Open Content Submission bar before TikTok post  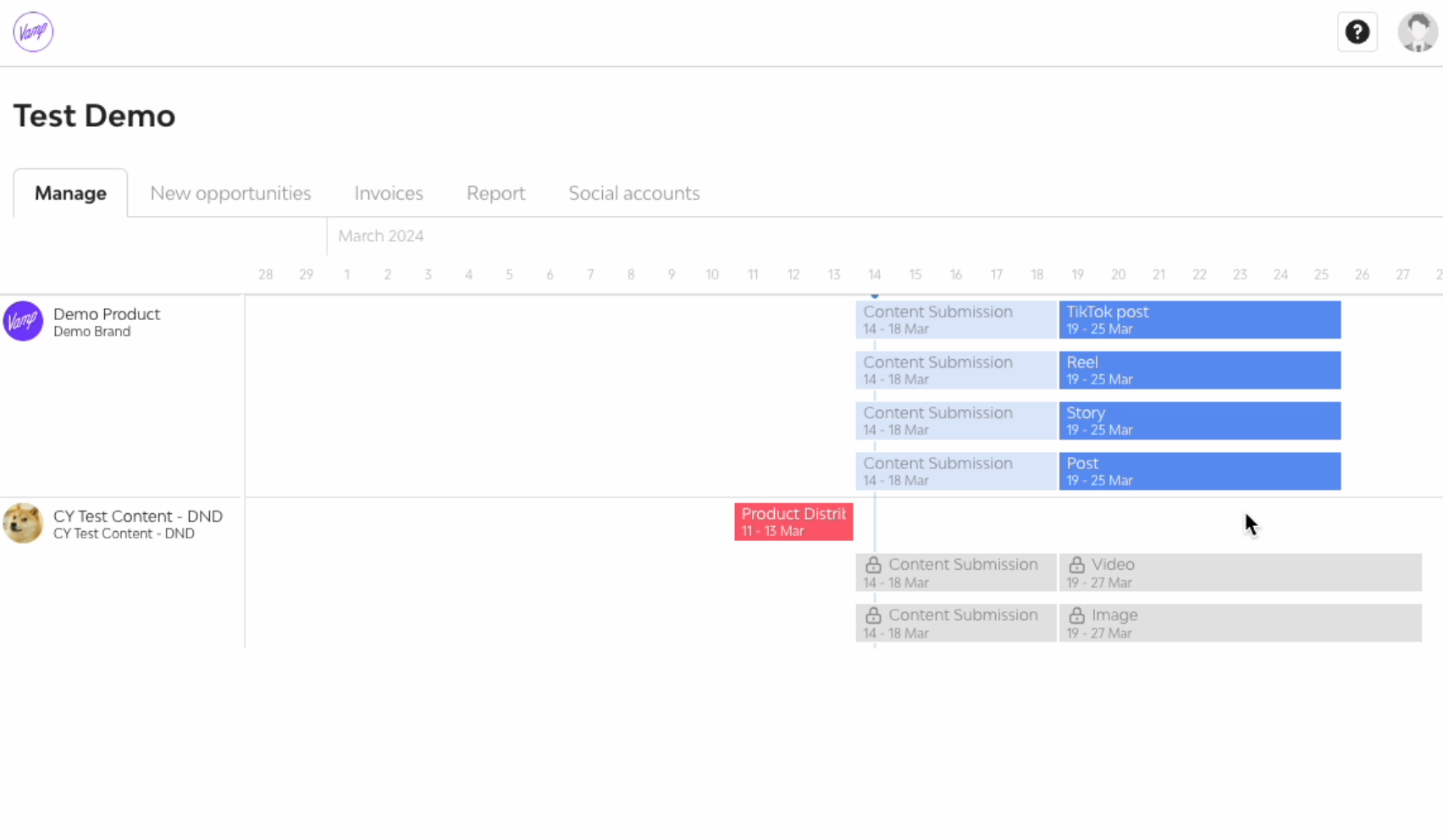[956, 320]
